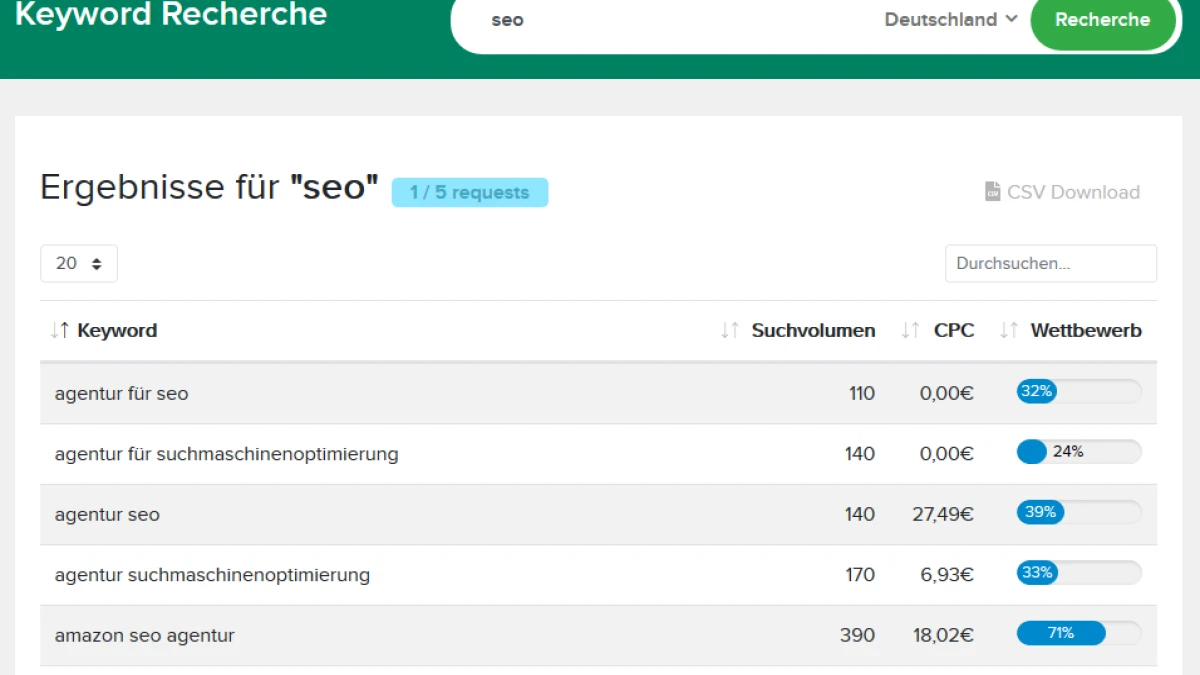Open the 20 rows-per-page selector
This screenshot has width=1200, height=675.
tap(79, 264)
